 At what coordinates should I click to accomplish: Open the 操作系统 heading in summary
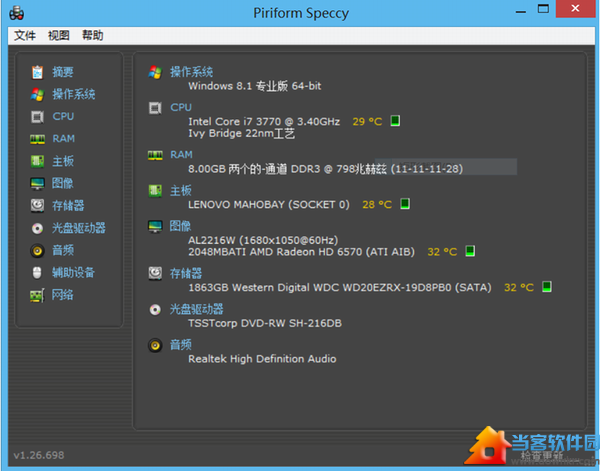(x=191, y=72)
